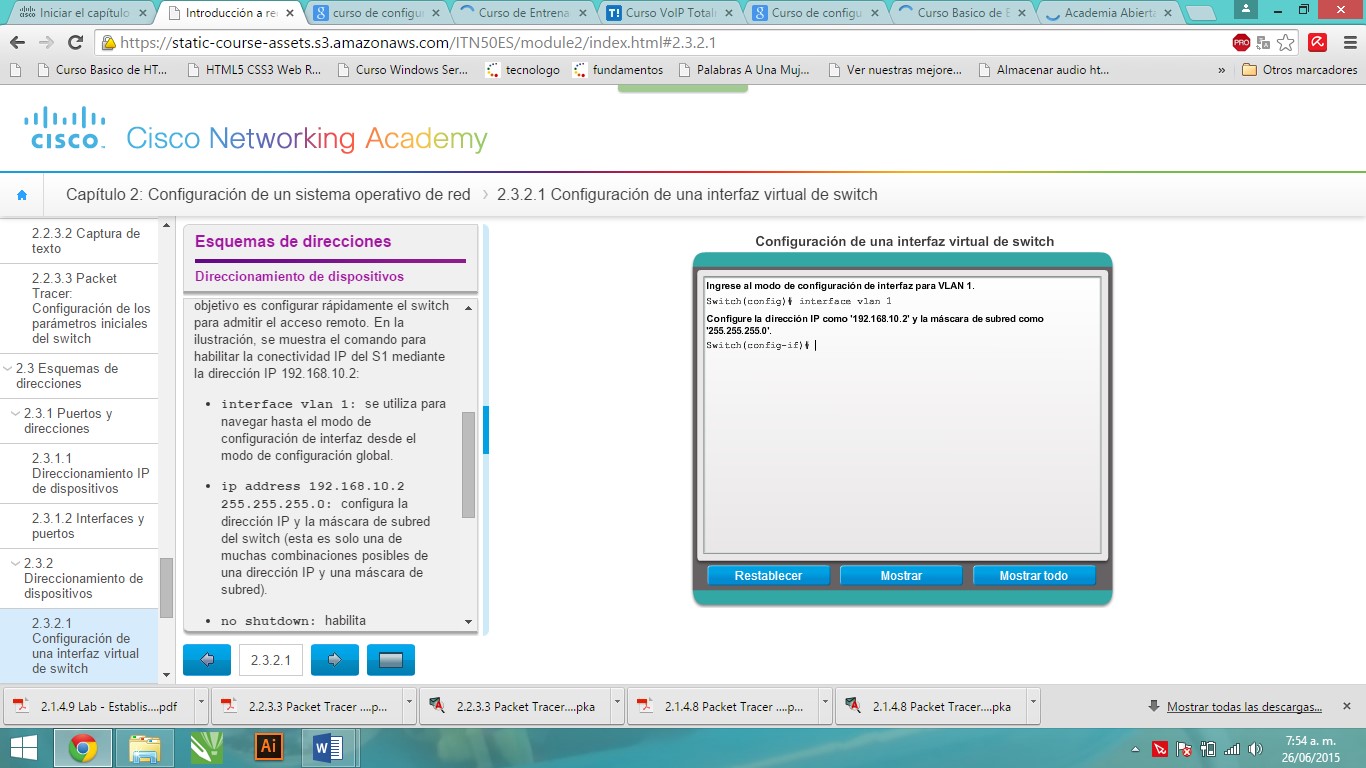Click Mostrar todo button

tap(1034, 575)
